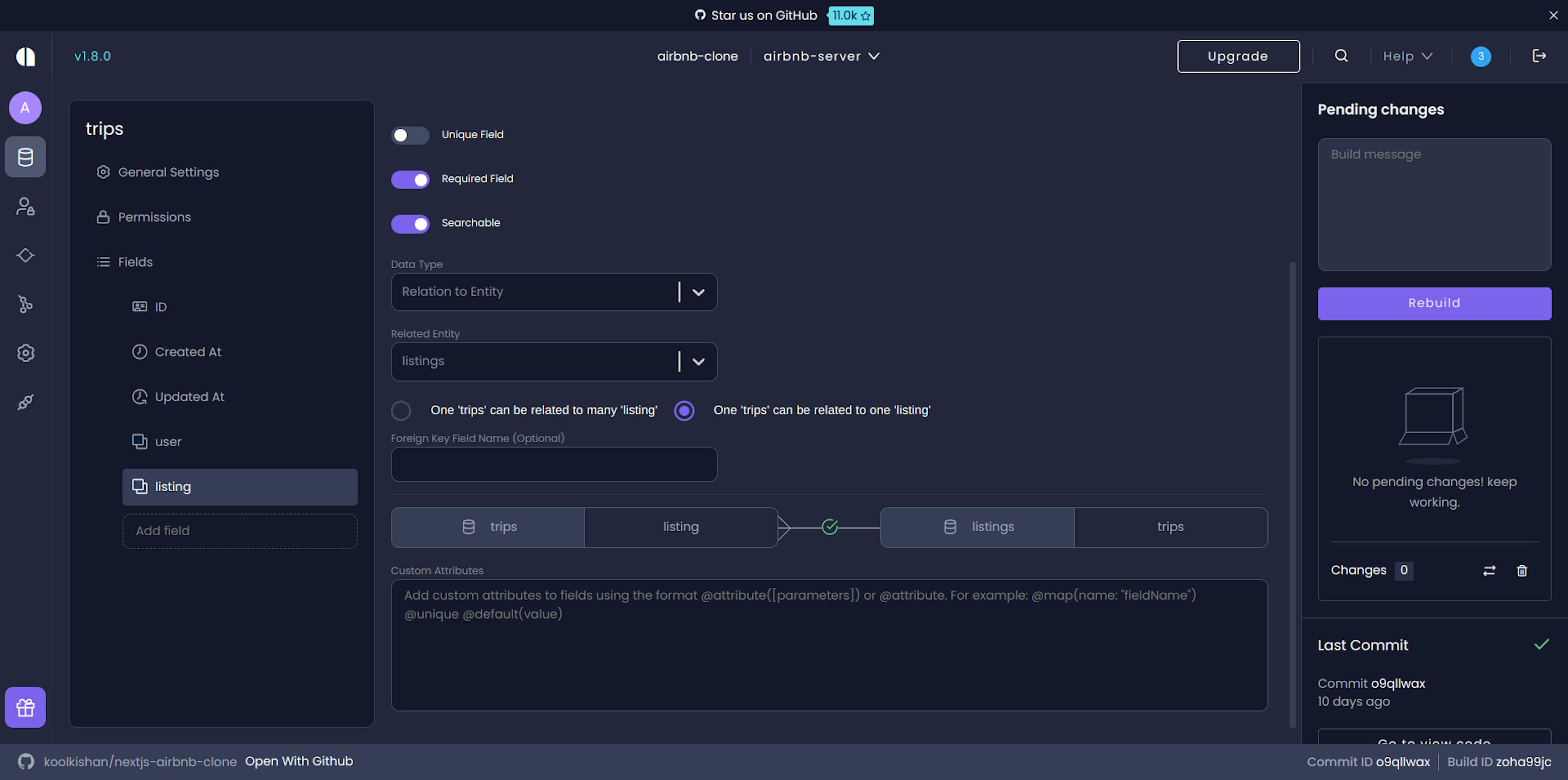Viewport: 1568px width, 780px height.
Task: Open the airbnb-server resource dropdown
Action: pyautogui.click(x=821, y=56)
